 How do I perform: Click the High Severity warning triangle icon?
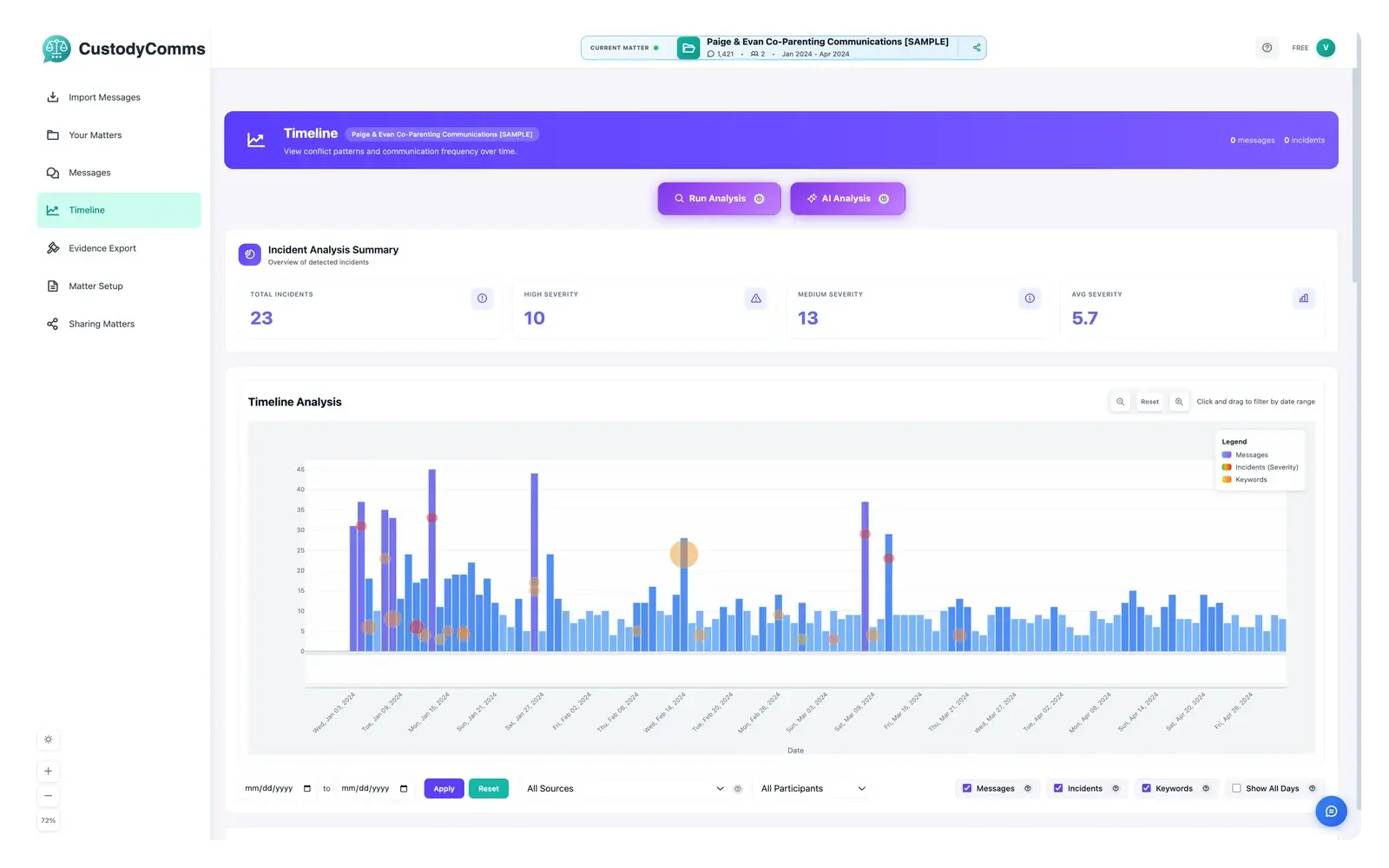coord(756,299)
